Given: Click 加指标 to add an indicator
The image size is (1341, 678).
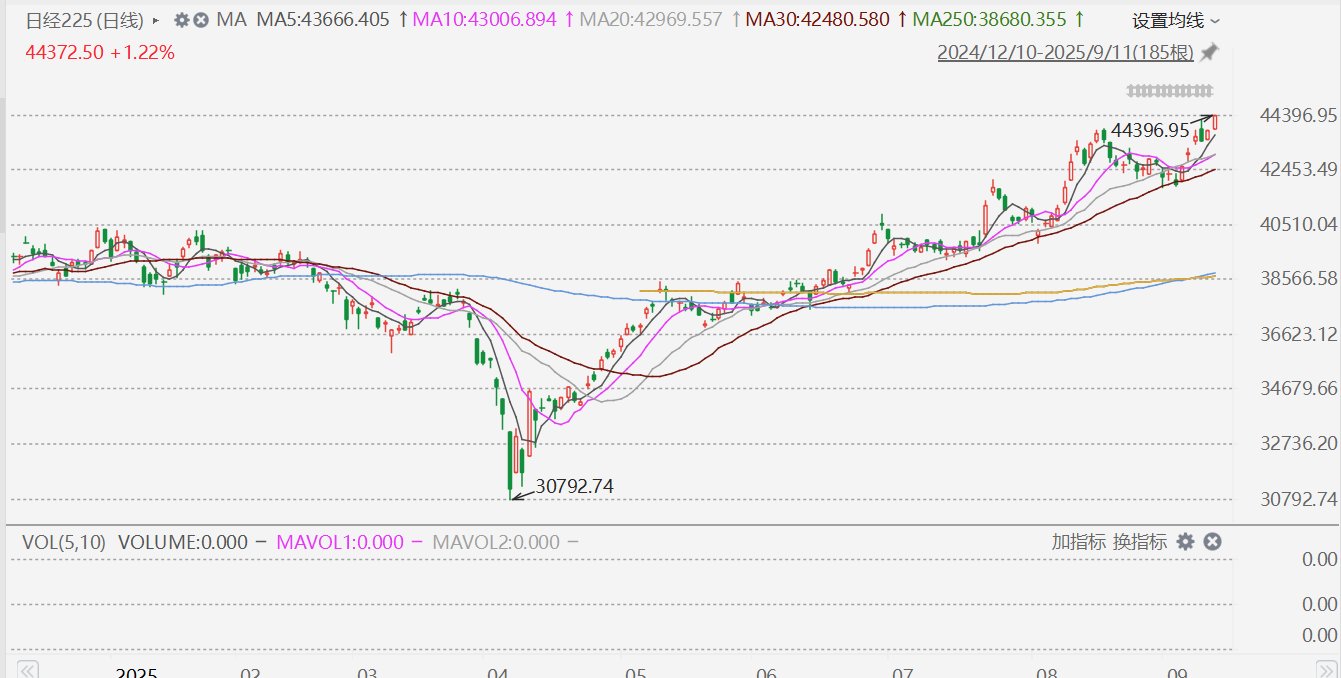Looking at the screenshot, I should click(x=1078, y=542).
